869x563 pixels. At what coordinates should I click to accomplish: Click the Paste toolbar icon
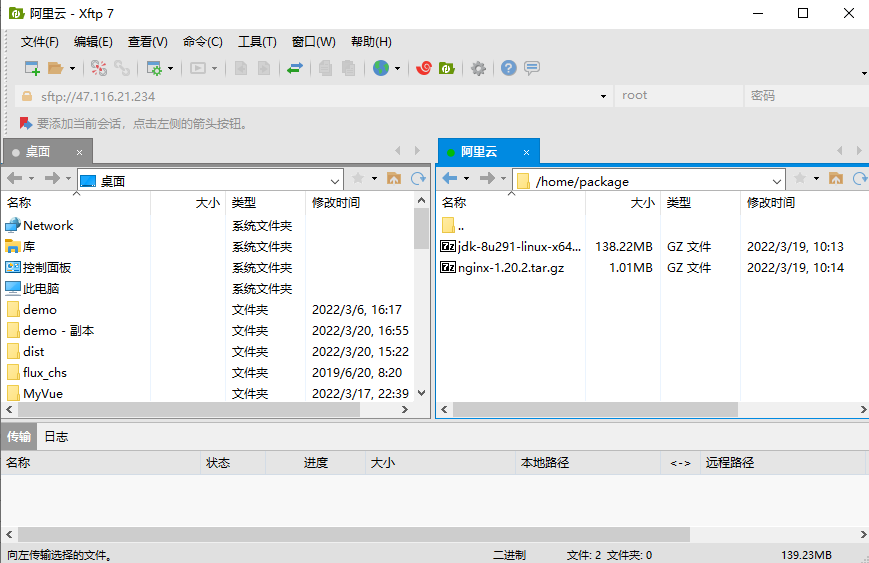click(349, 68)
